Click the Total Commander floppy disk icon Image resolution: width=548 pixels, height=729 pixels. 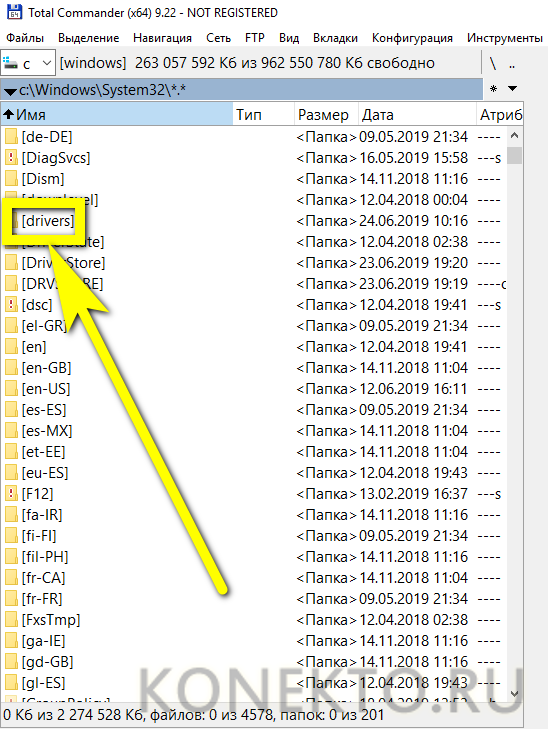pyautogui.click(x=14, y=11)
